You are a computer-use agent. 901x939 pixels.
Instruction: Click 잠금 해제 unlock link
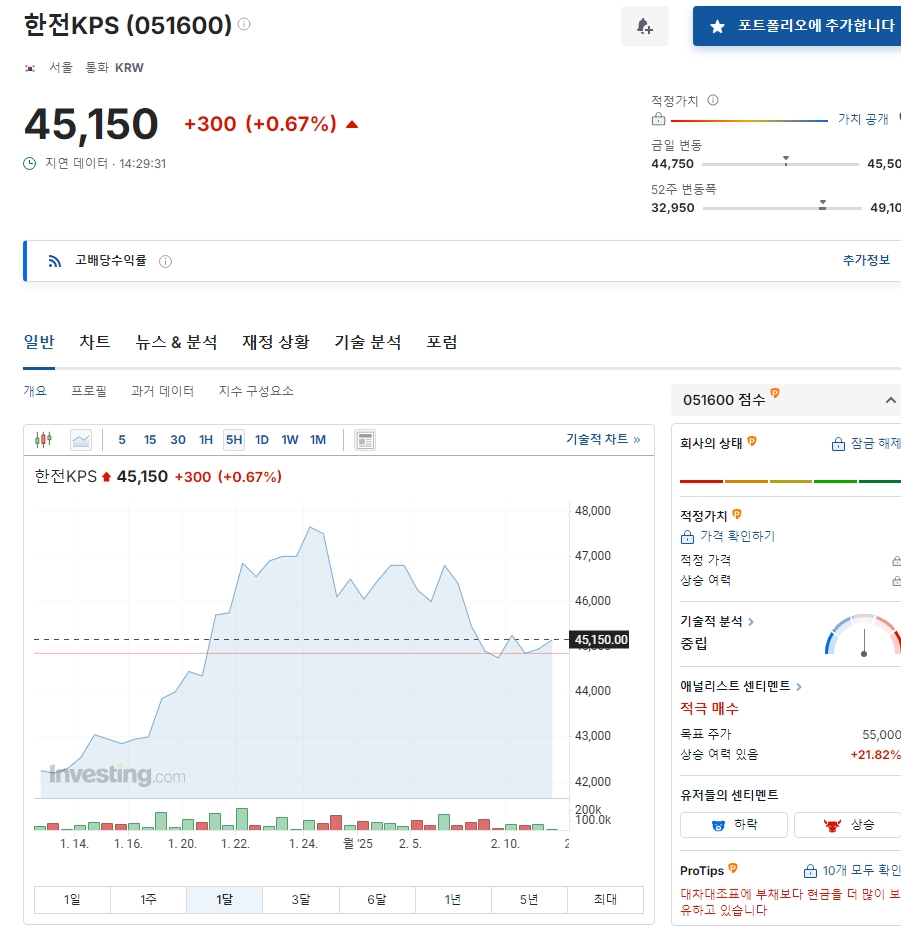(x=866, y=444)
